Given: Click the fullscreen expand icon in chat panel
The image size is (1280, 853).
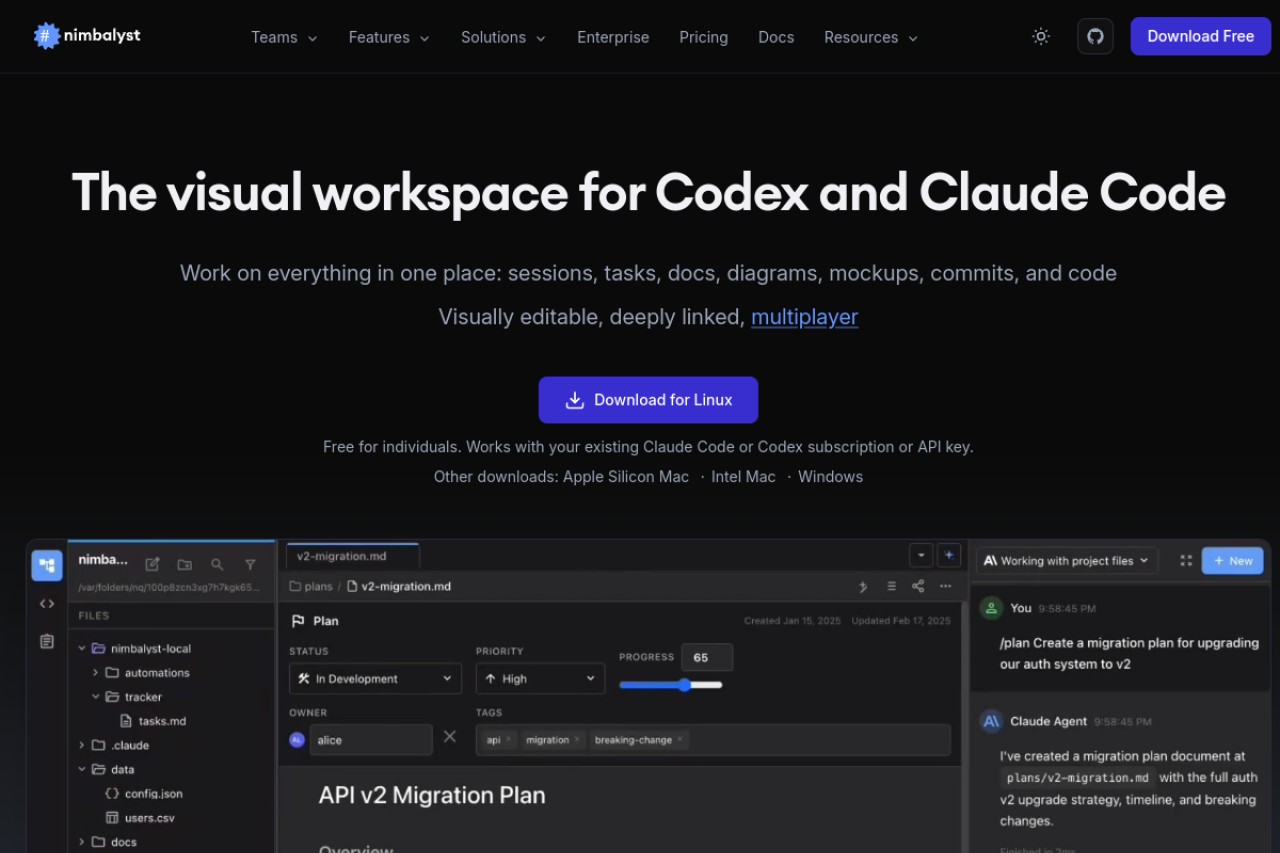Looking at the screenshot, I should tap(1186, 561).
